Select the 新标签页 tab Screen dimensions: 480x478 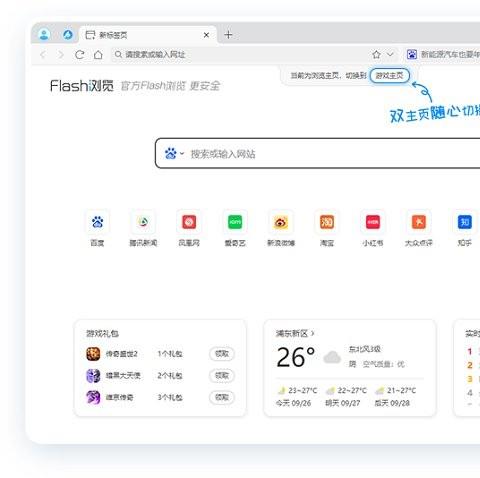[148, 35]
